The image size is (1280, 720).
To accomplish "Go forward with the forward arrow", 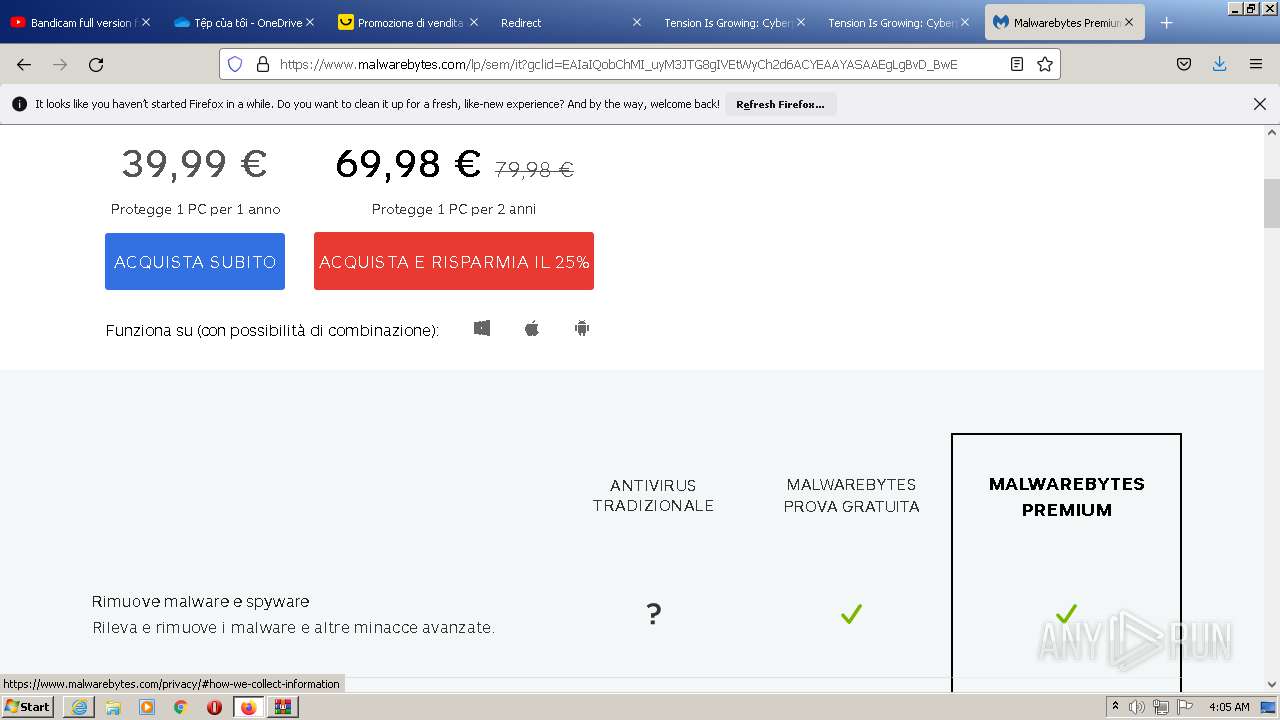I will pos(60,64).
